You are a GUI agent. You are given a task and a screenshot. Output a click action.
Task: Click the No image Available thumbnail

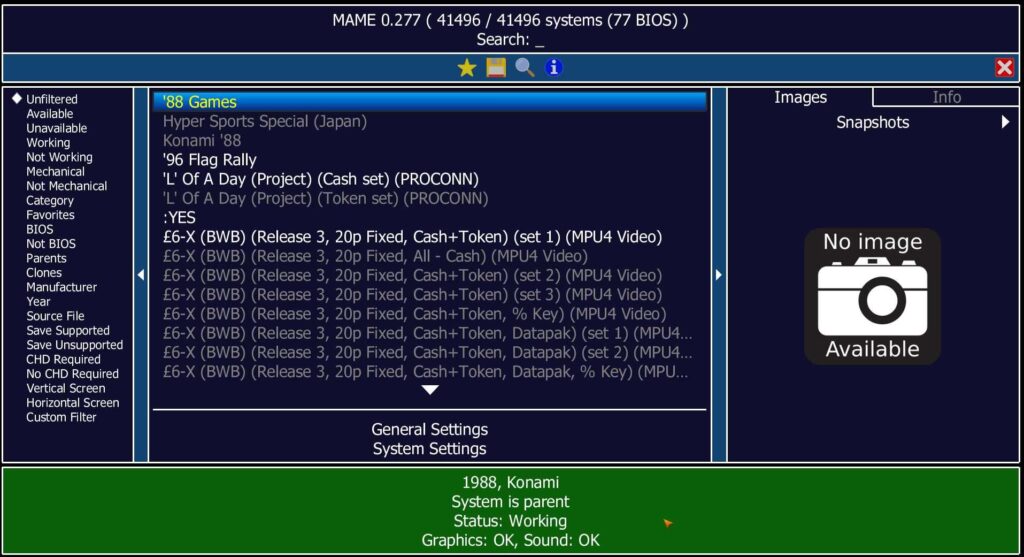click(x=872, y=296)
